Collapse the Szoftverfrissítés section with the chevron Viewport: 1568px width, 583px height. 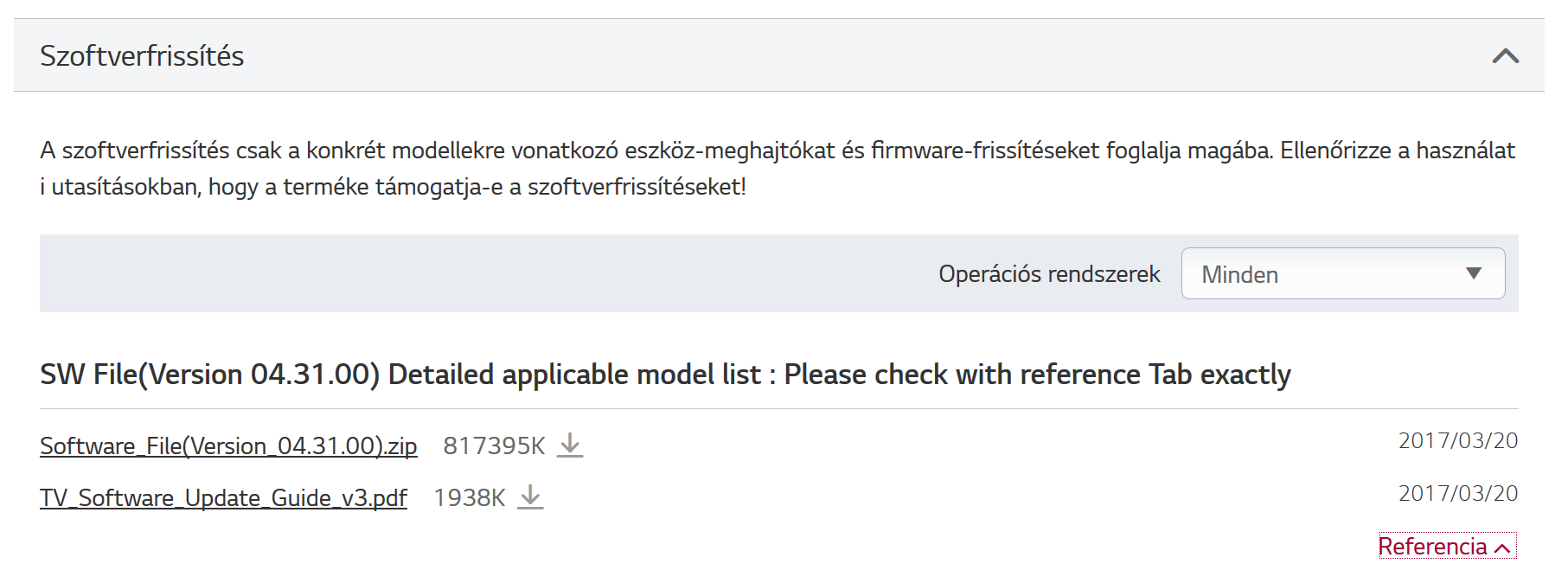click(x=1505, y=56)
